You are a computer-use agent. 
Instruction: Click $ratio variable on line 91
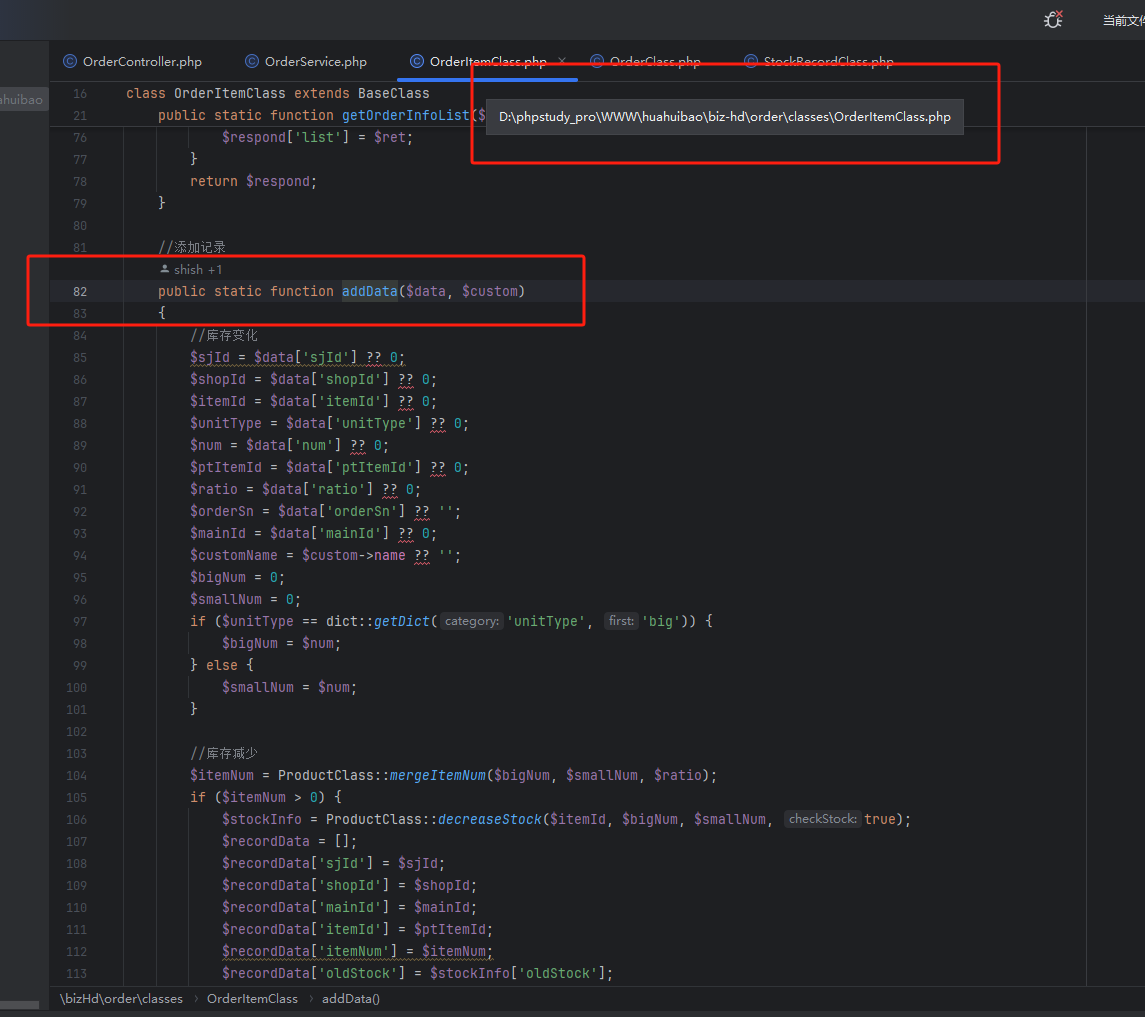tap(214, 489)
